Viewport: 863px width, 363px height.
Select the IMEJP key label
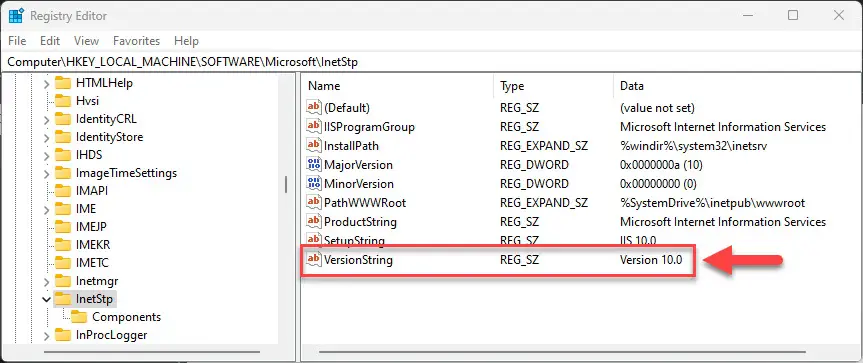pos(91,227)
